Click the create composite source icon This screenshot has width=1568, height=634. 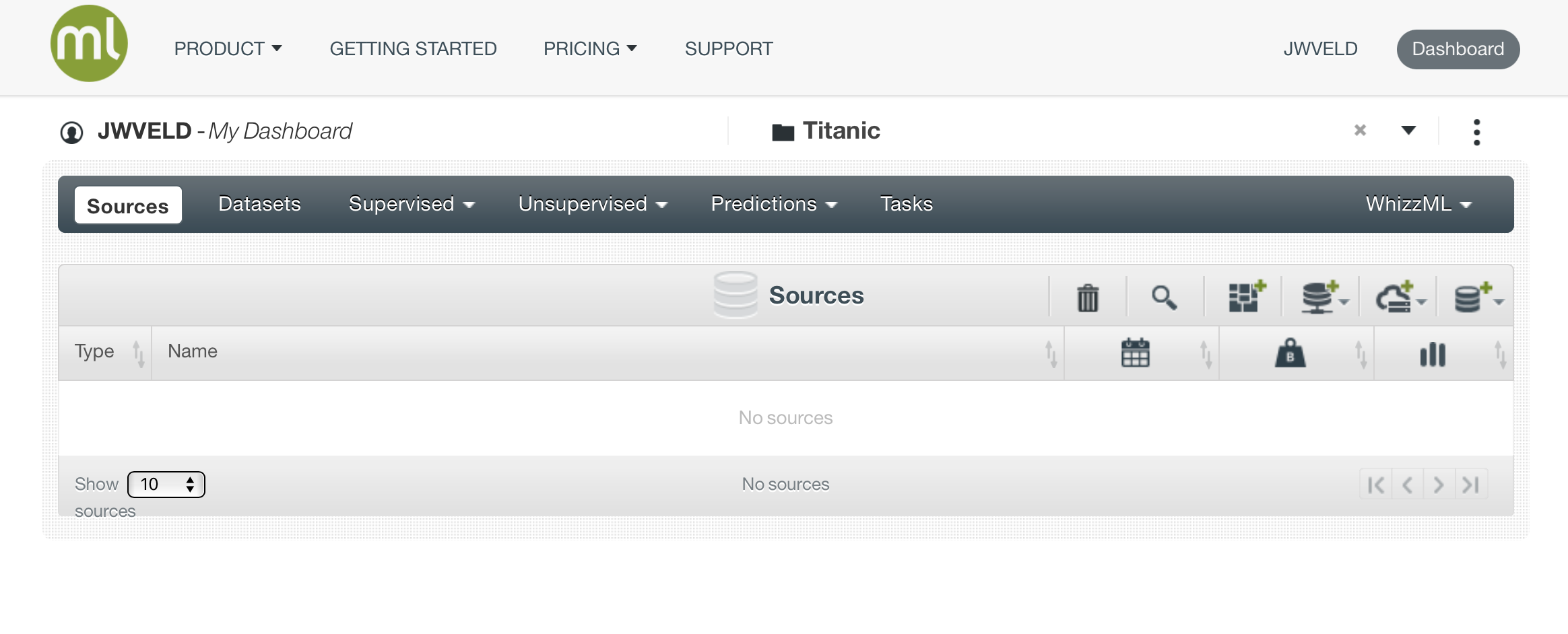click(x=1247, y=297)
